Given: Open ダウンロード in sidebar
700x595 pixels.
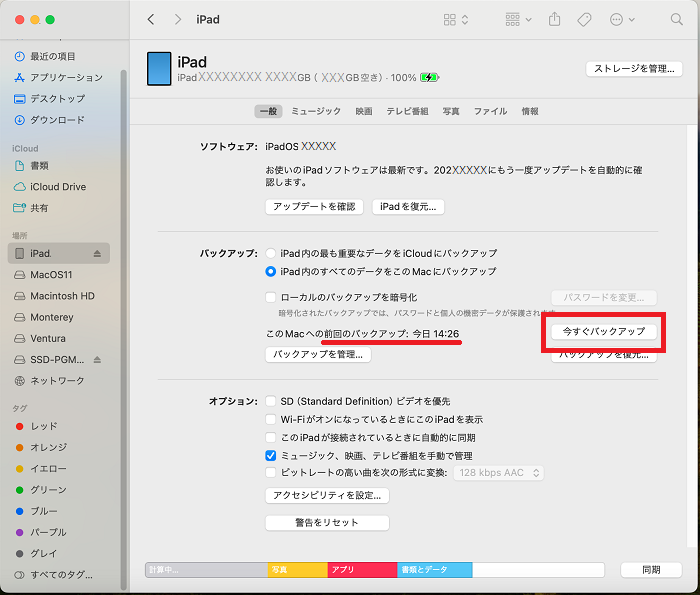Looking at the screenshot, I should pos(49,120).
